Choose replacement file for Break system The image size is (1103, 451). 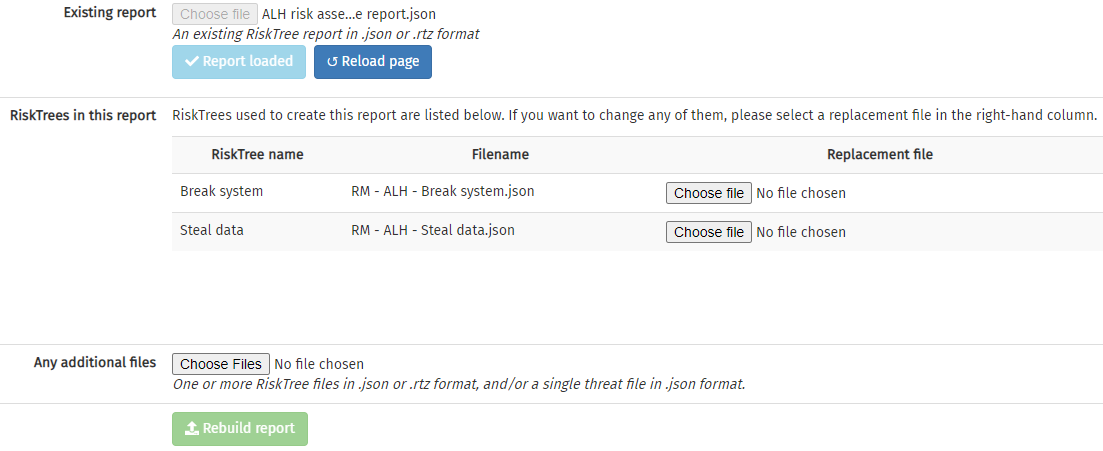point(708,193)
